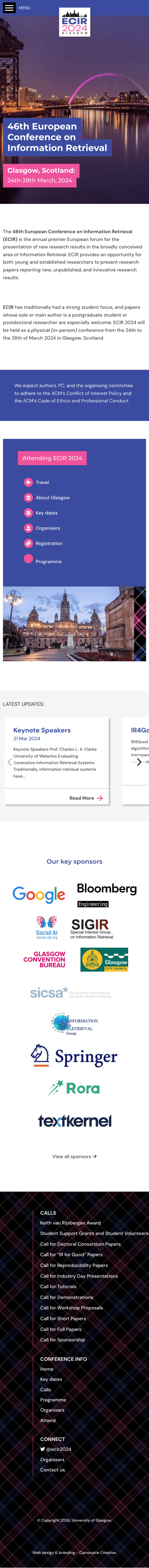
Task: Open the hamburger MENU icon
Action: (9, 8)
